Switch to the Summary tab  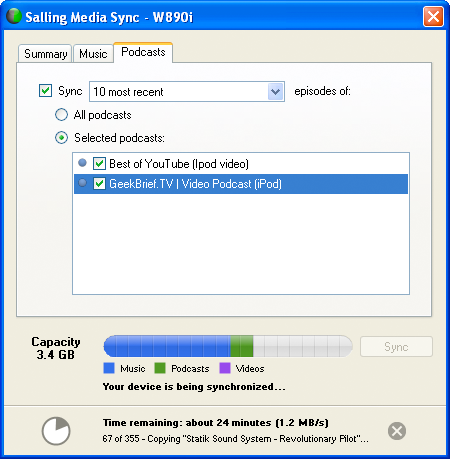(45, 53)
